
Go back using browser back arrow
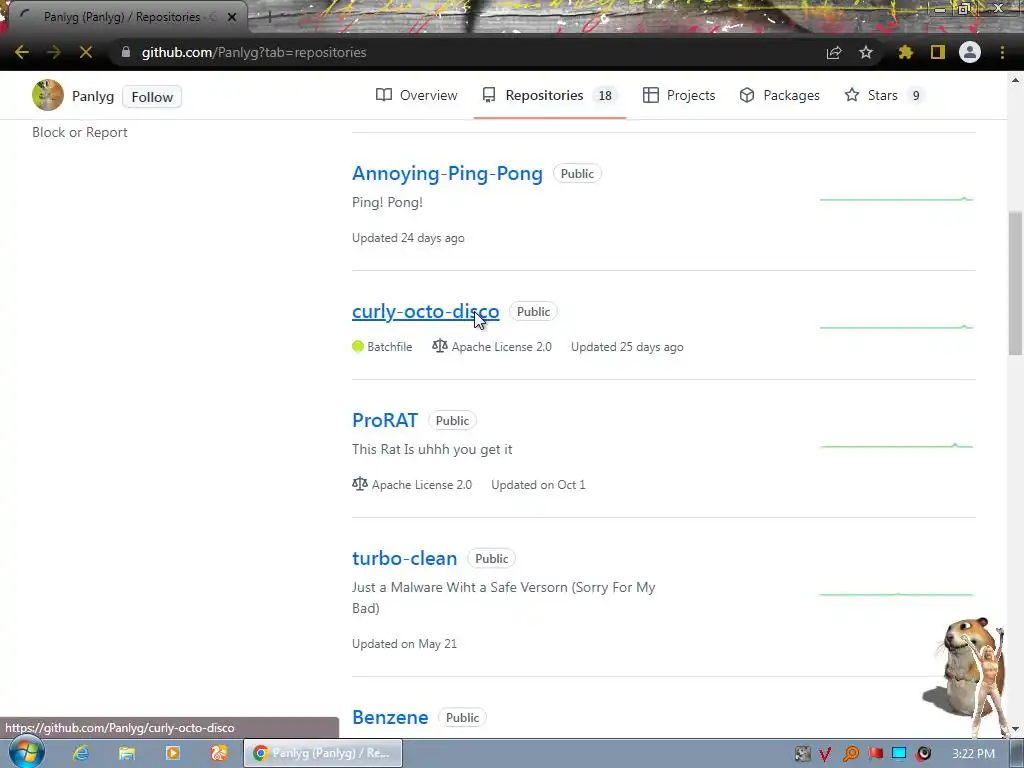22,52
